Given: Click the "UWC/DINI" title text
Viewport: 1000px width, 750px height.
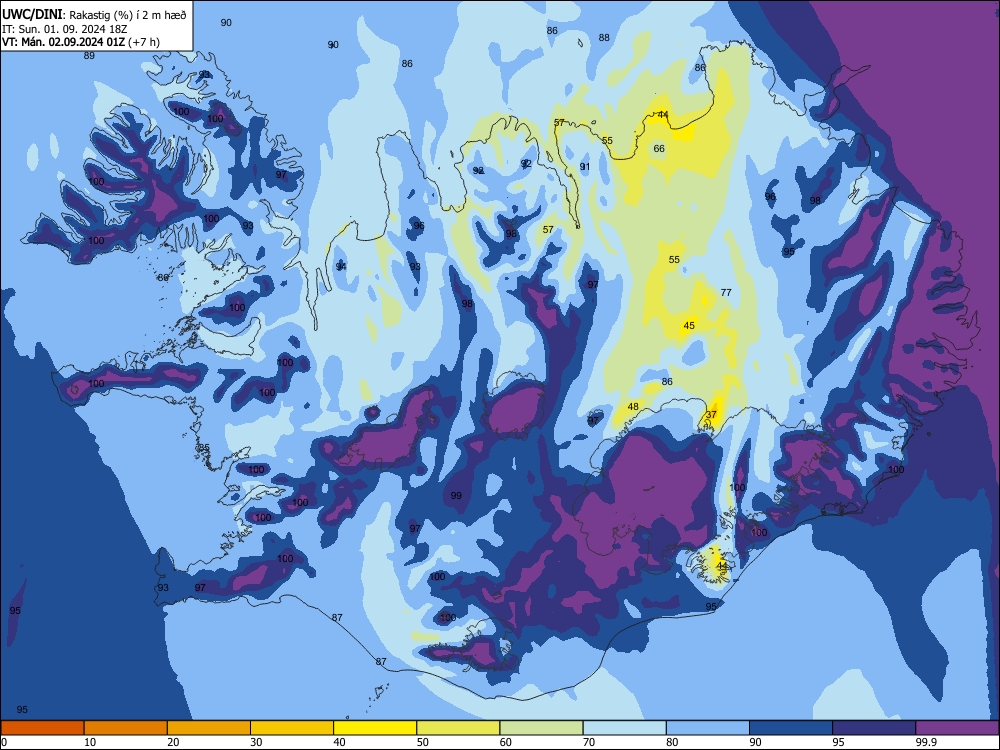Looking at the screenshot, I should 32,14.
